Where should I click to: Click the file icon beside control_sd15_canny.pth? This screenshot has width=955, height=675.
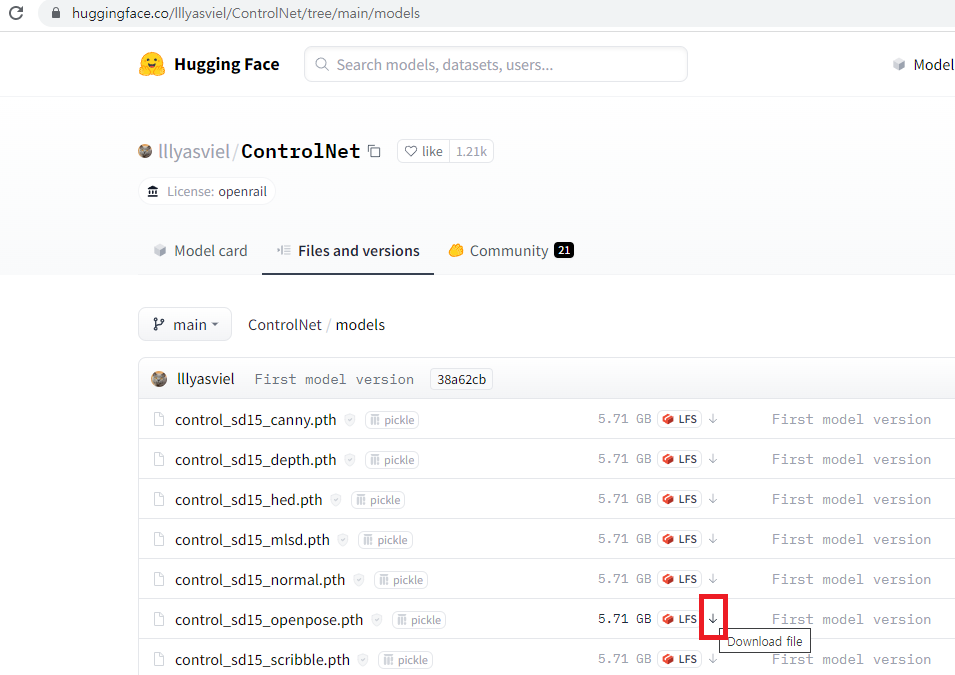pyautogui.click(x=159, y=419)
